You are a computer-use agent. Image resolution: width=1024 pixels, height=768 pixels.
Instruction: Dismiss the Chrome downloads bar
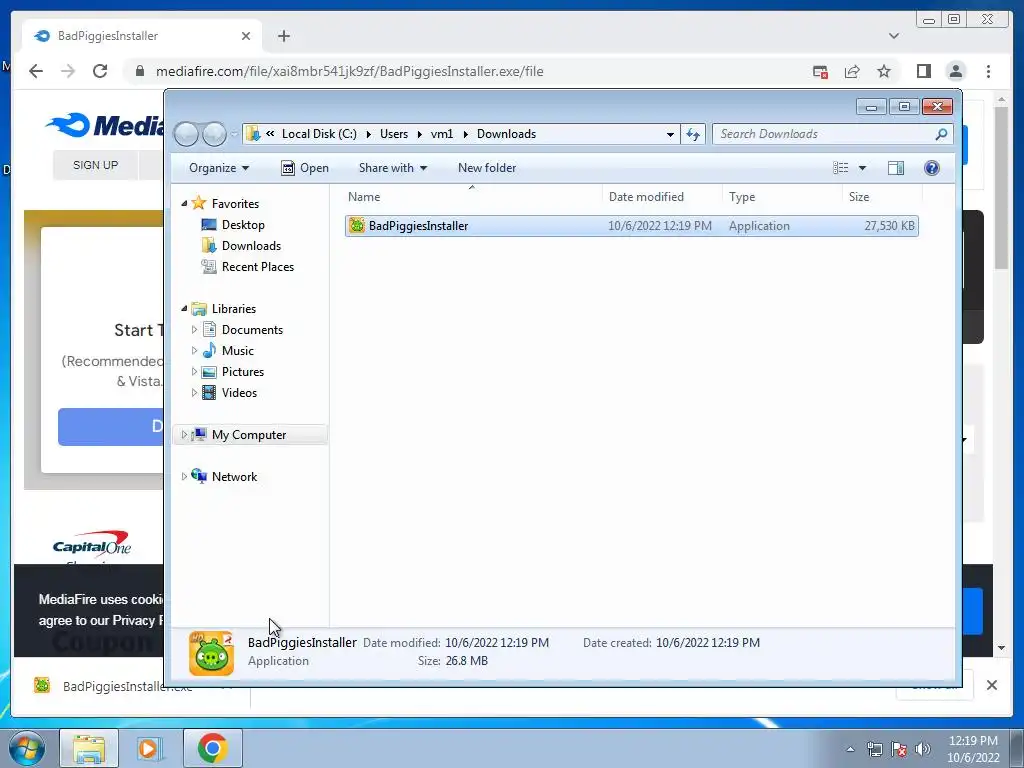coord(991,685)
